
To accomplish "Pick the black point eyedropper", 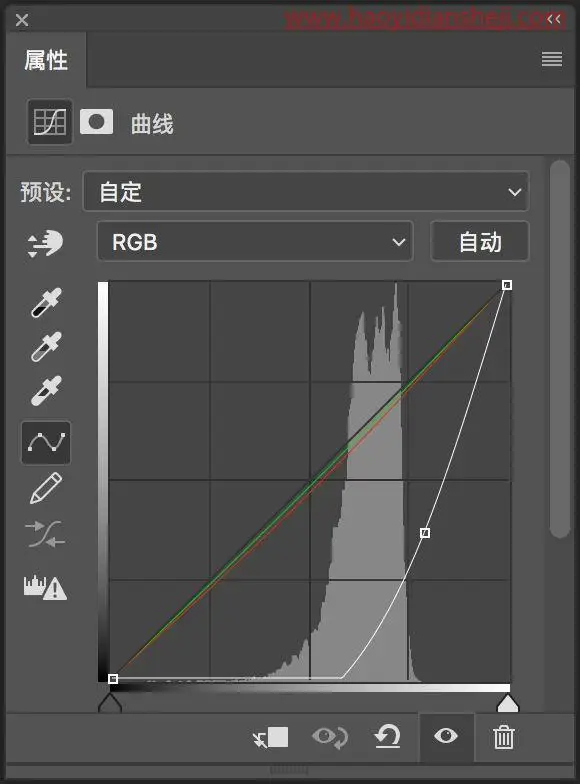I will pos(46,302).
